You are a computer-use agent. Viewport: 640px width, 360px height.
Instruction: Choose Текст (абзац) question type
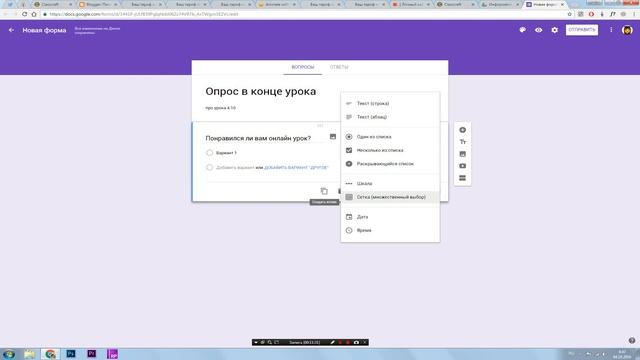coord(390,117)
